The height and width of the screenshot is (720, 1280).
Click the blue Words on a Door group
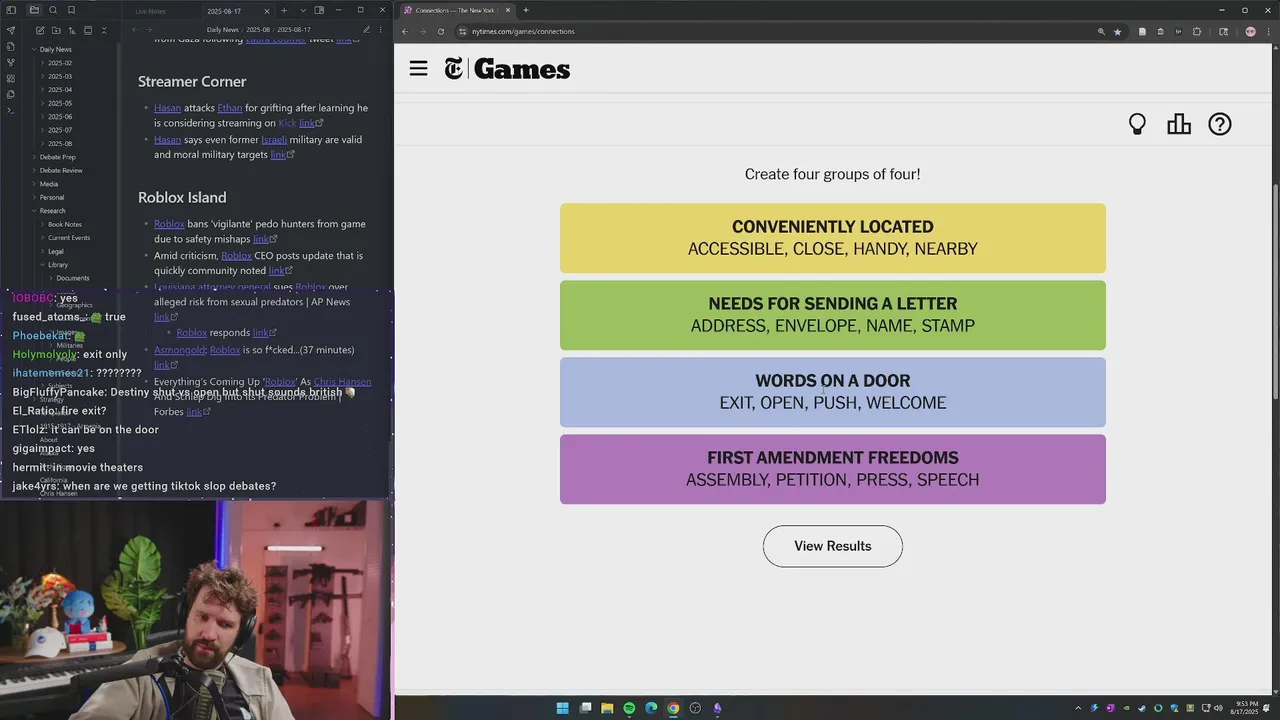[832, 392]
